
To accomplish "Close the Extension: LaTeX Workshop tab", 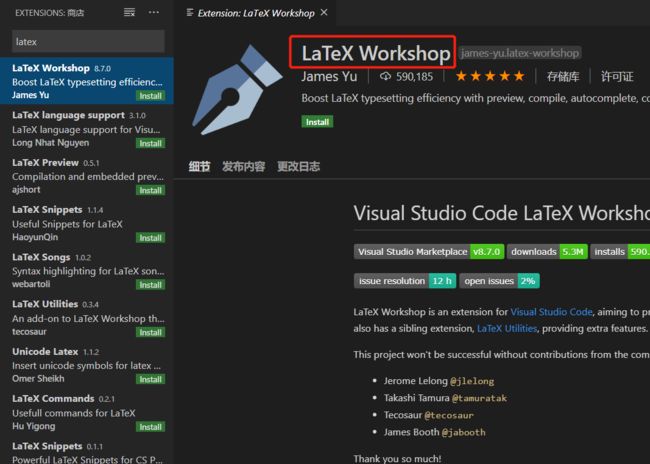I will [x=324, y=13].
